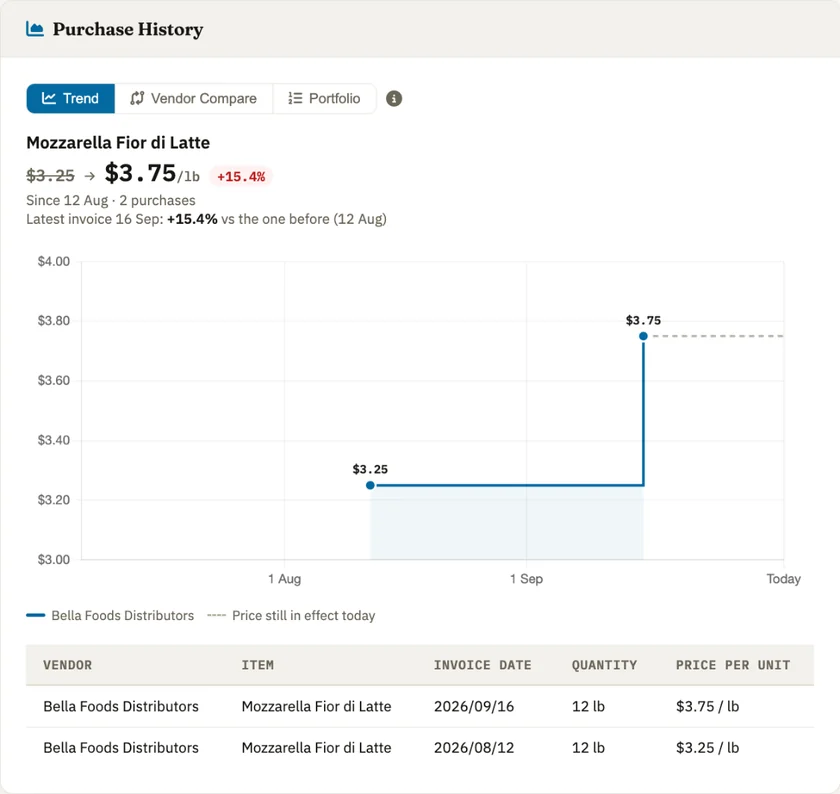Click the Mozzarella Fior di Latte heading
The image size is (840, 794).
click(118, 143)
